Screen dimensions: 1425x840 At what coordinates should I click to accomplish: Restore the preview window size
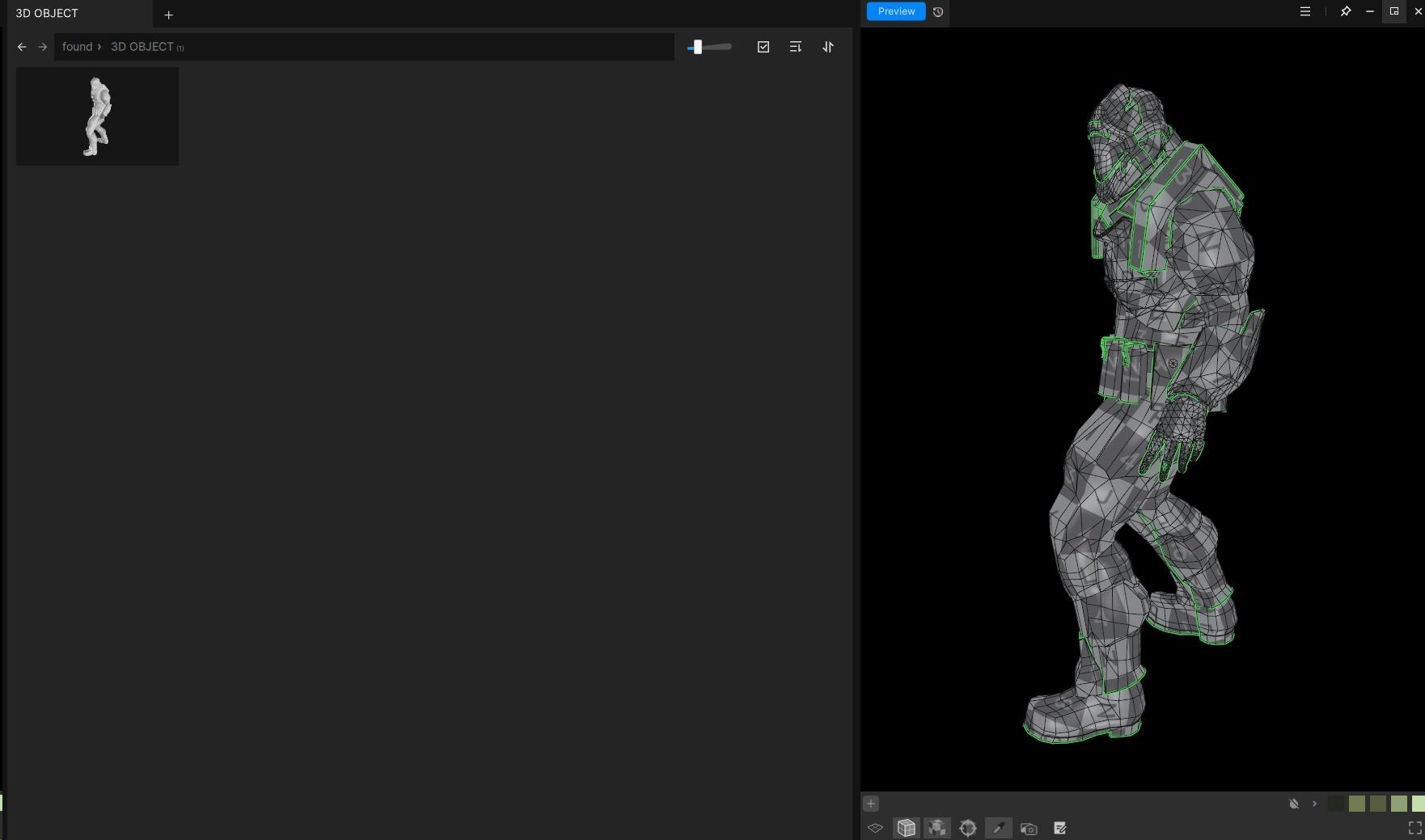[x=1394, y=11]
